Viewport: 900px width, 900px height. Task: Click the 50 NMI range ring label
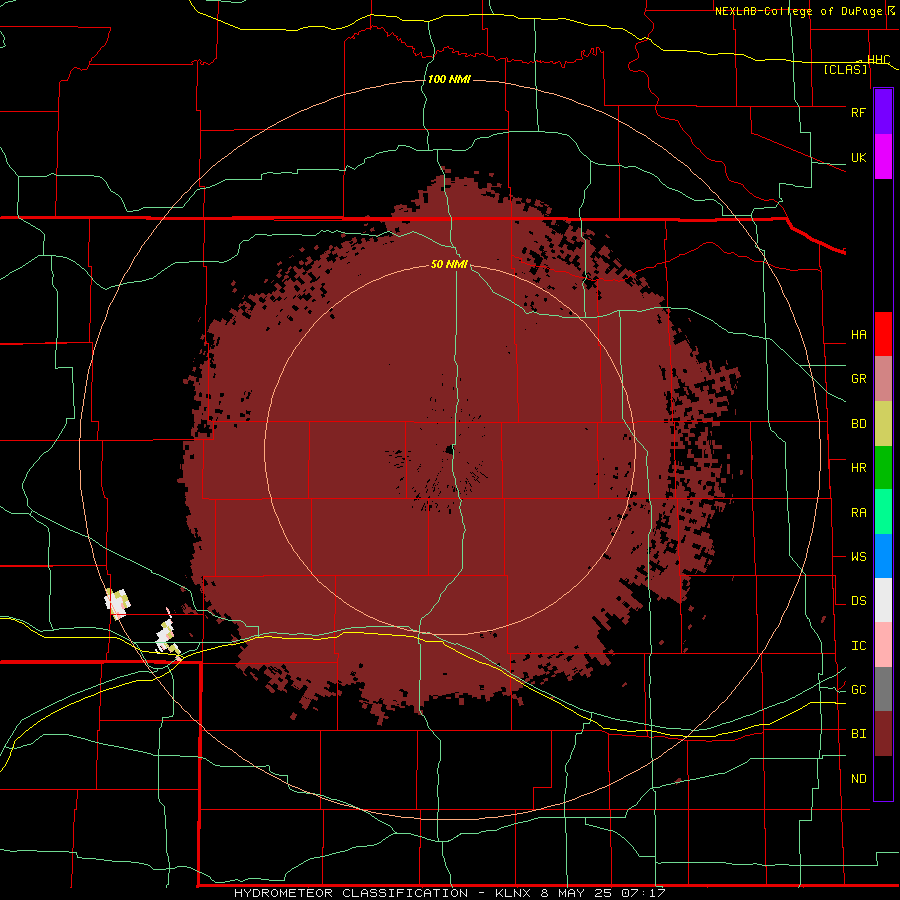point(449,264)
